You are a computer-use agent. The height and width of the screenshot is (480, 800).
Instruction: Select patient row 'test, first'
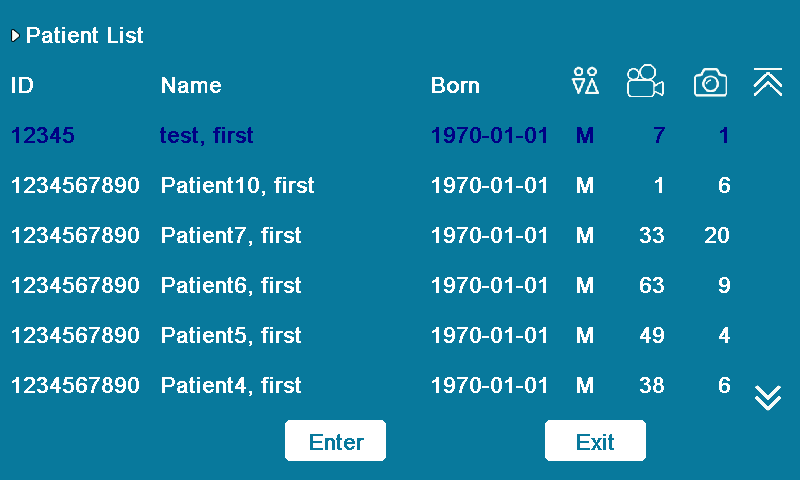[x=207, y=135]
